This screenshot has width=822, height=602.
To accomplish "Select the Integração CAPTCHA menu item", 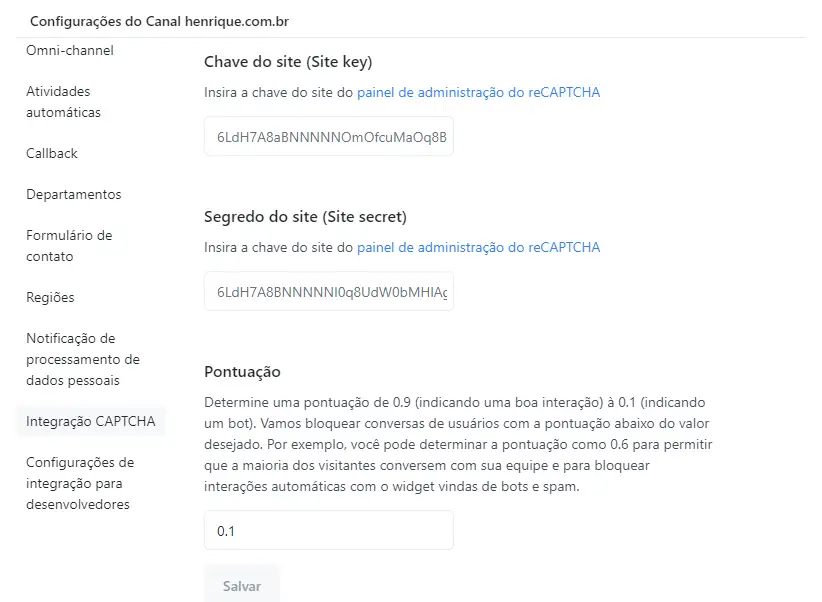I will click(x=91, y=421).
